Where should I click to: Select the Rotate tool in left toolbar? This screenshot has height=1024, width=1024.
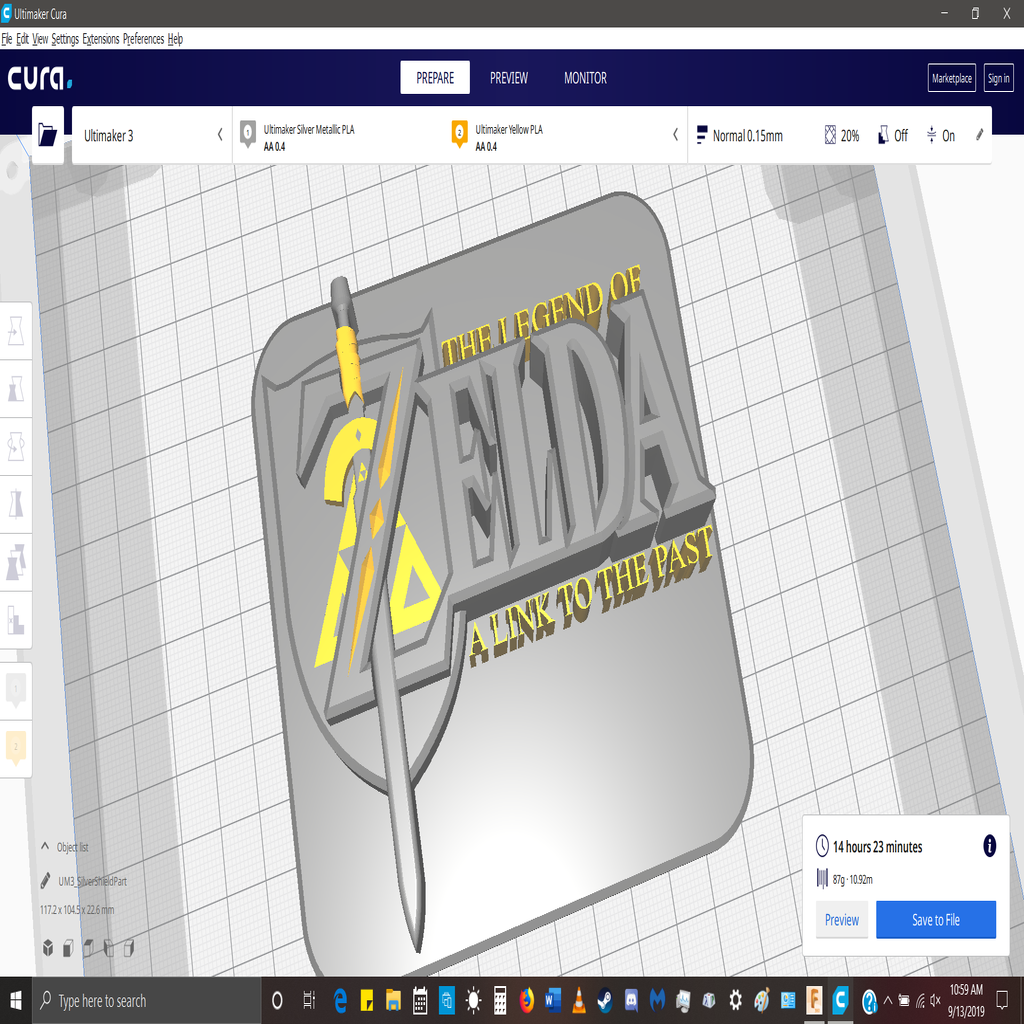pos(16,447)
